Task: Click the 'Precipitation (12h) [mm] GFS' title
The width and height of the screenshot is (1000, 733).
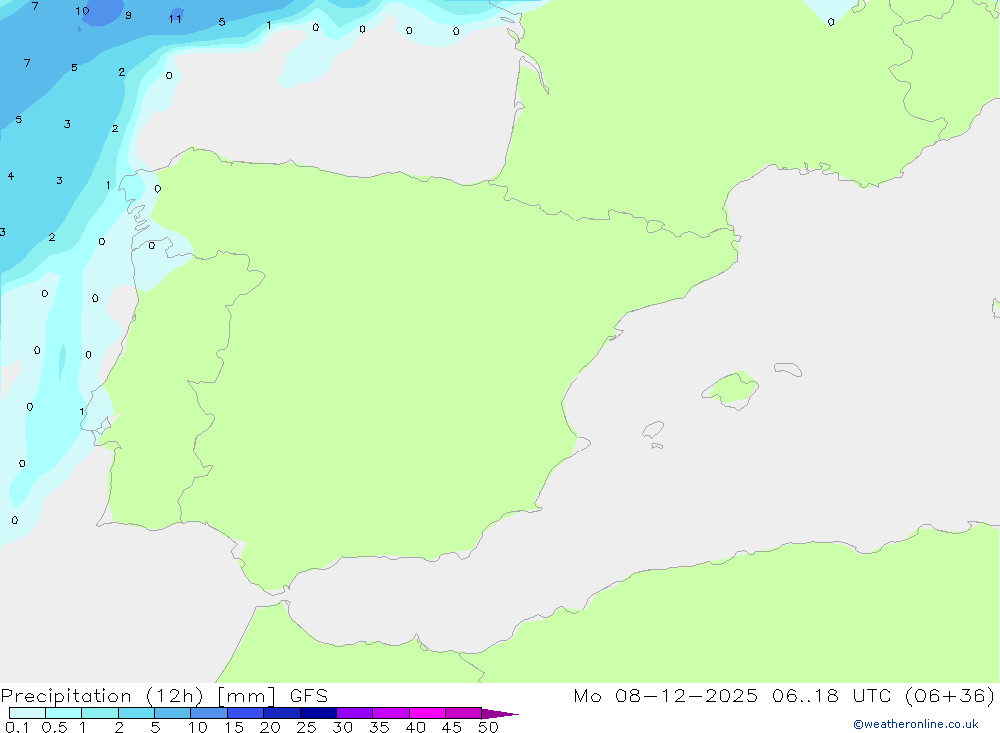Action: pyautogui.click(x=165, y=695)
